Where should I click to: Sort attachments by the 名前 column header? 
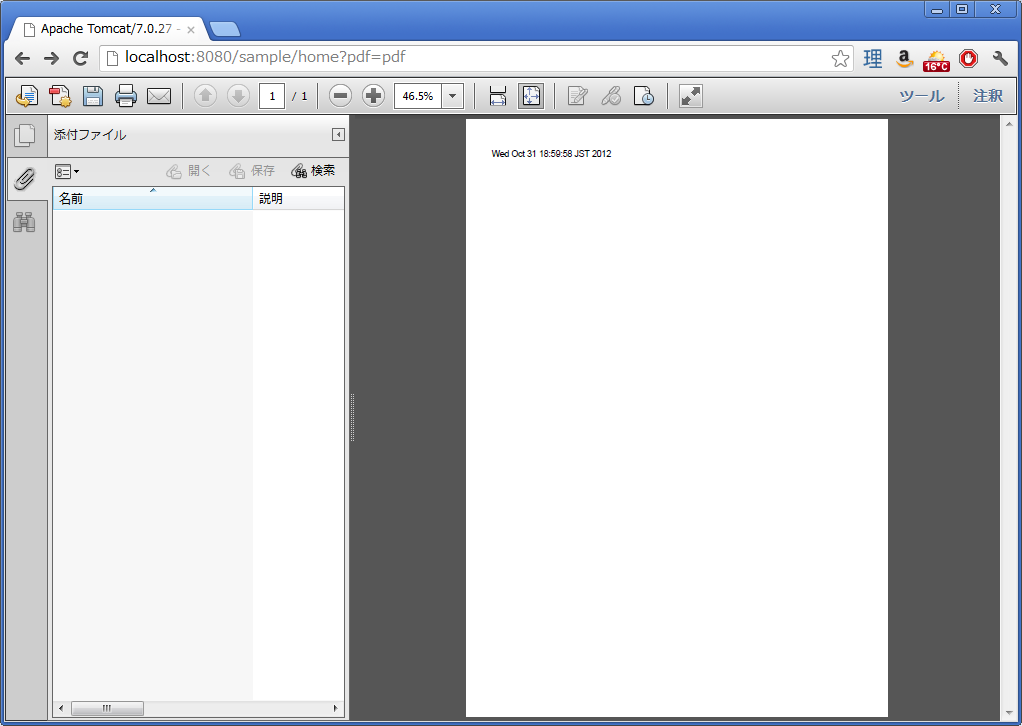pos(152,199)
